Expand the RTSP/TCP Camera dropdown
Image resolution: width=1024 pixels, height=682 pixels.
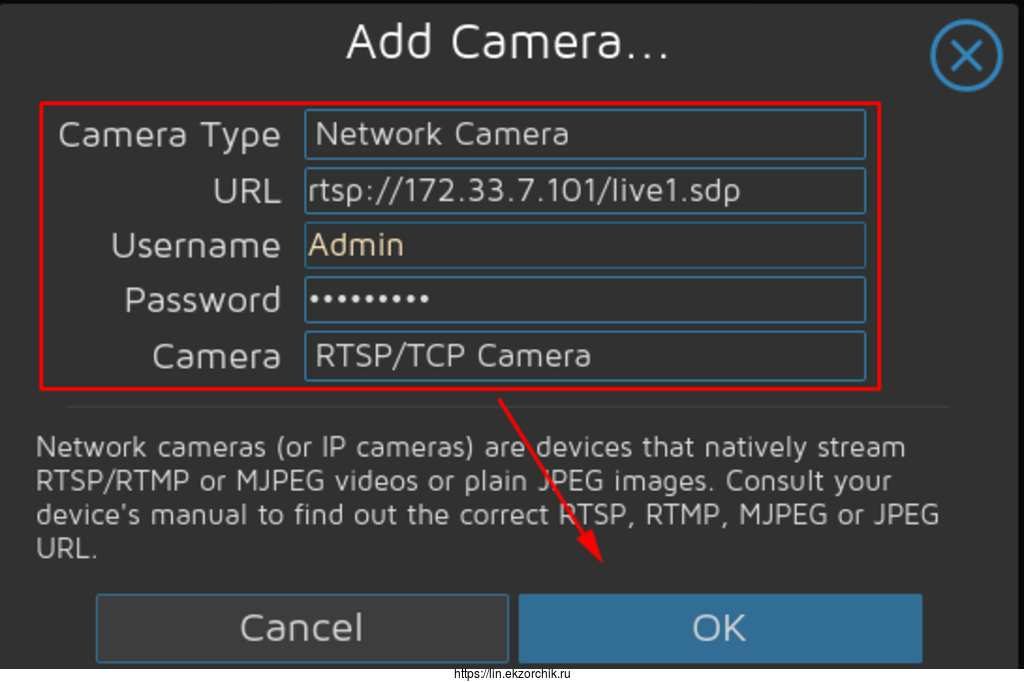coord(584,355)
